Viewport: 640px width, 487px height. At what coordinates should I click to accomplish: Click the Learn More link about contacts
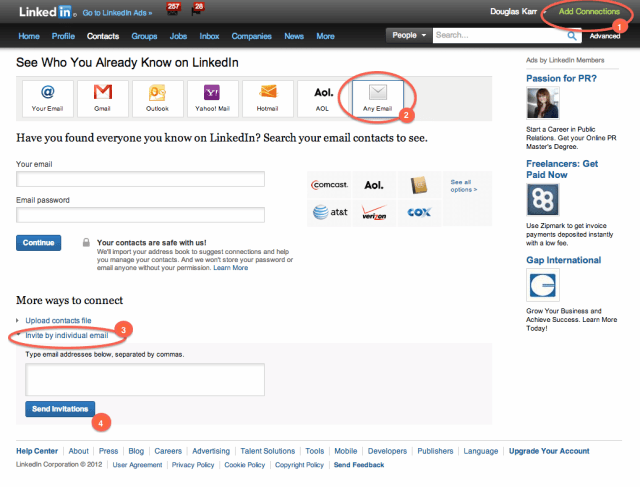pyautogui.click(x=231, y=268)
